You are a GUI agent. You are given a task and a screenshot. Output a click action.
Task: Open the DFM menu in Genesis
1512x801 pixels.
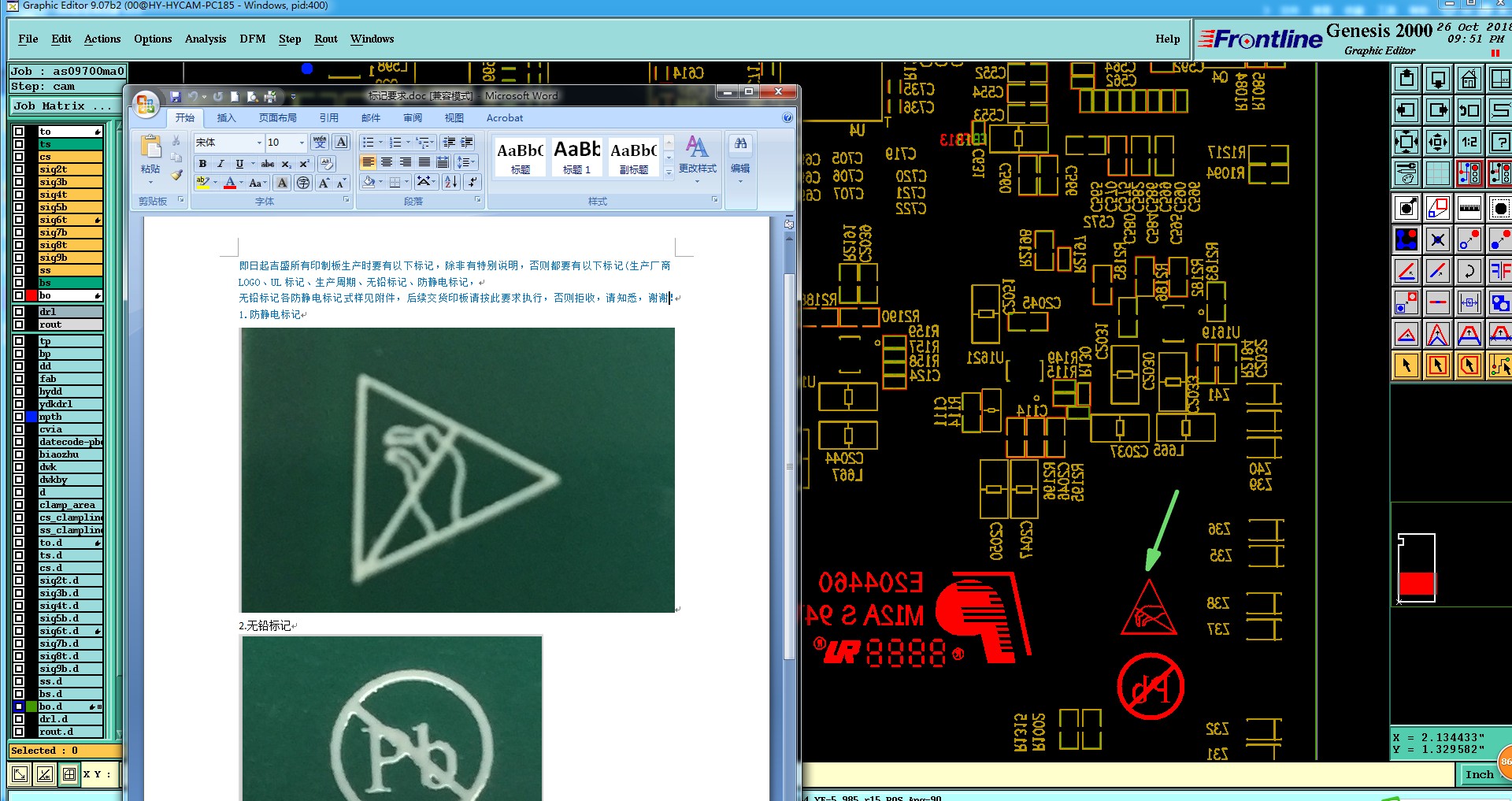[x=253, y=39]
